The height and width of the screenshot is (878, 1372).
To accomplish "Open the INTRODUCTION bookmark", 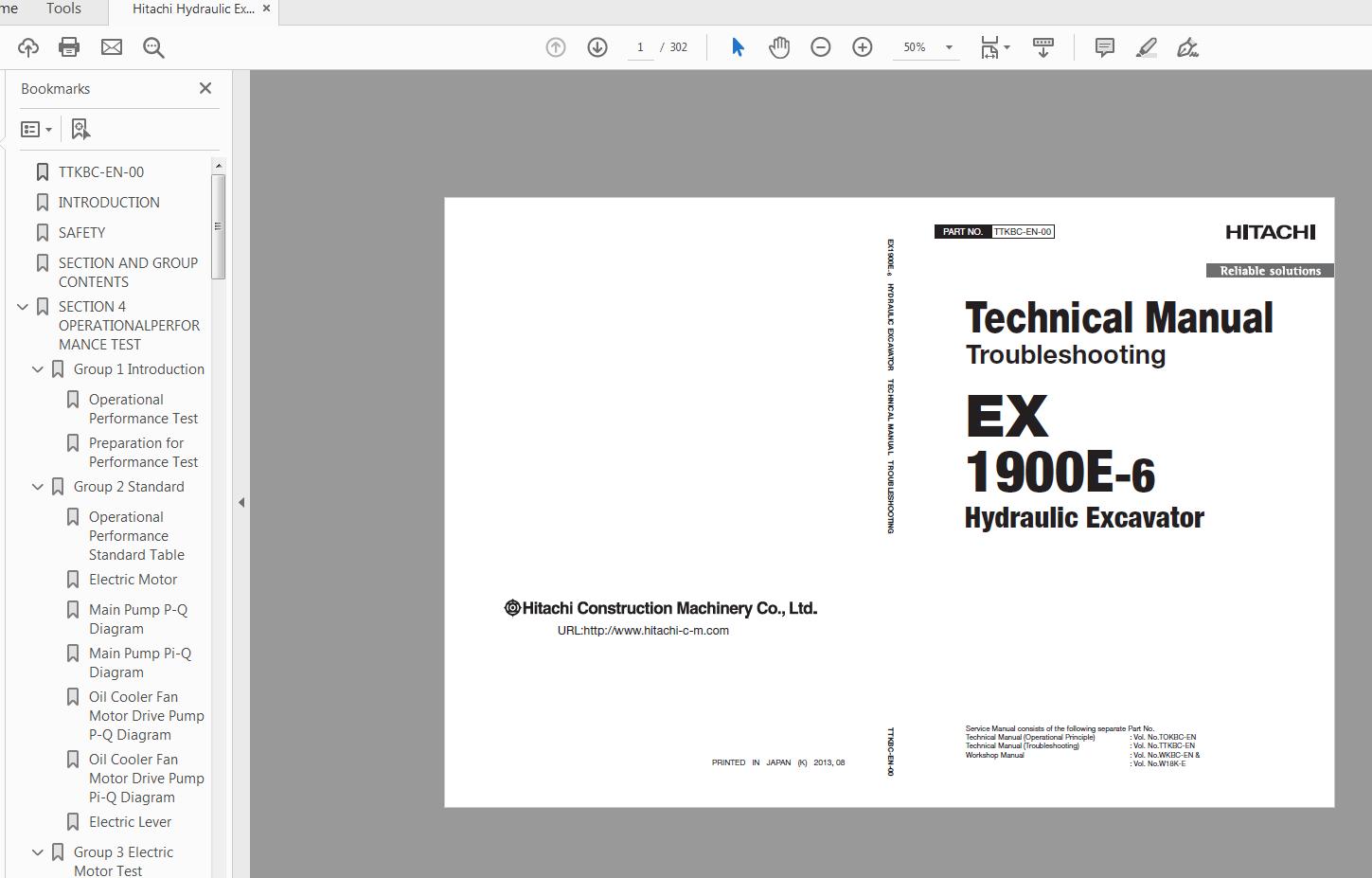I will click(109, 203).
